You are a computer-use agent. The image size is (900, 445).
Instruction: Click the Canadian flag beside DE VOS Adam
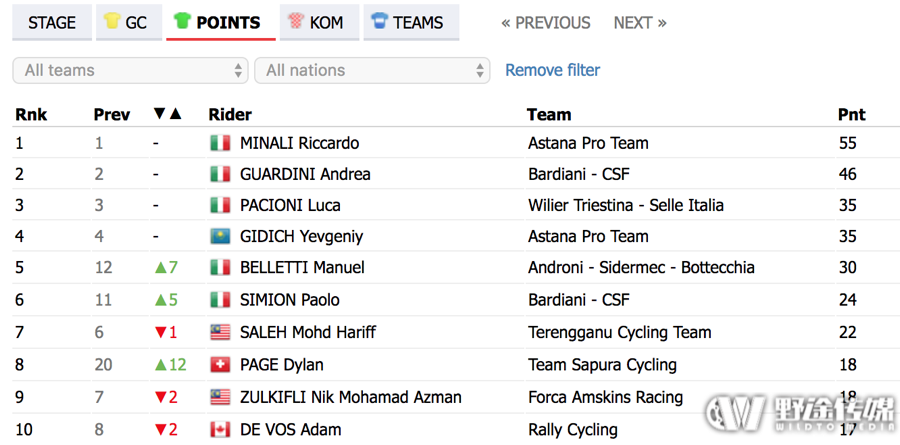click(220, 429)
